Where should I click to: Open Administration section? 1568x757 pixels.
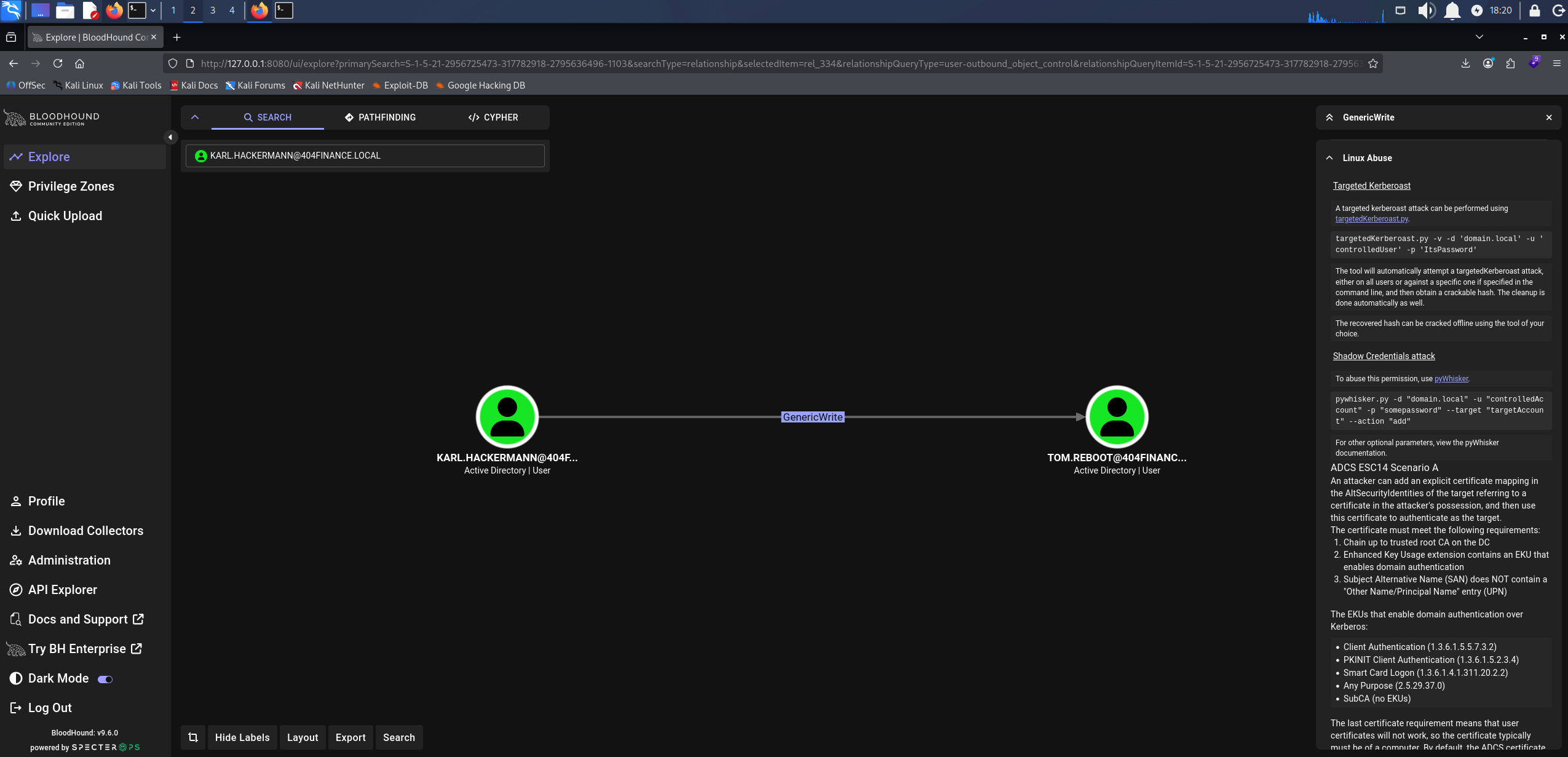coord(85,560)
